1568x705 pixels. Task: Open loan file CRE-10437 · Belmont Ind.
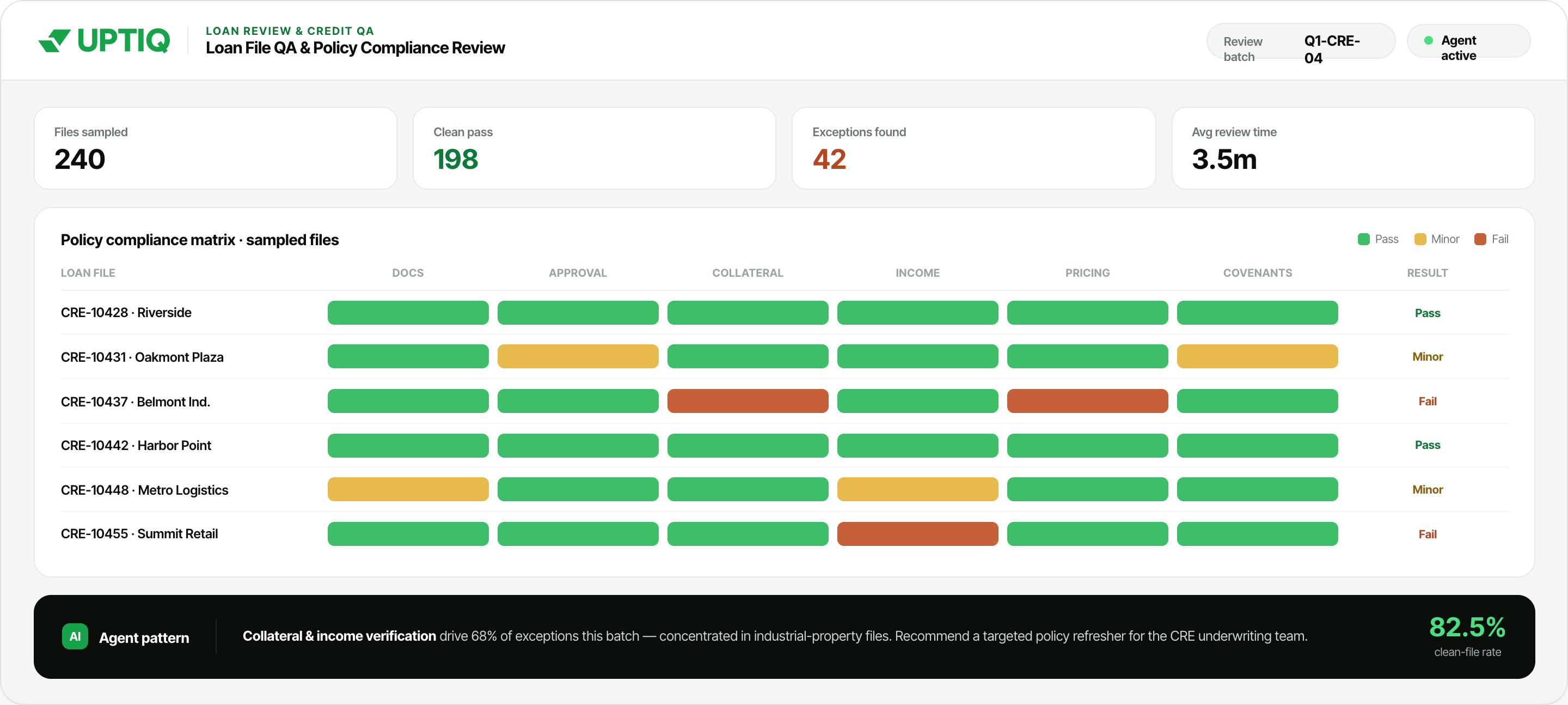coord(135,402)
